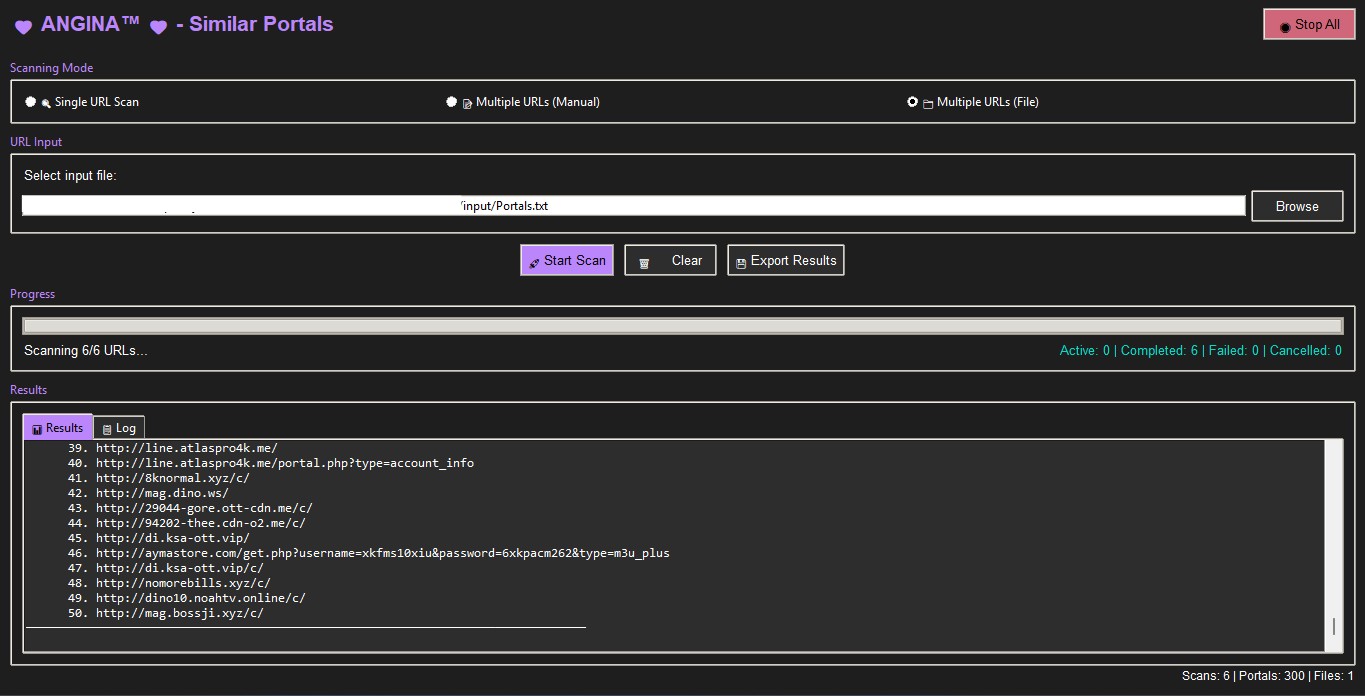Click the folder icon beside Multiple URLs (File)
The width and height of the screenshot is (1365, 696).
click(928, 103)
